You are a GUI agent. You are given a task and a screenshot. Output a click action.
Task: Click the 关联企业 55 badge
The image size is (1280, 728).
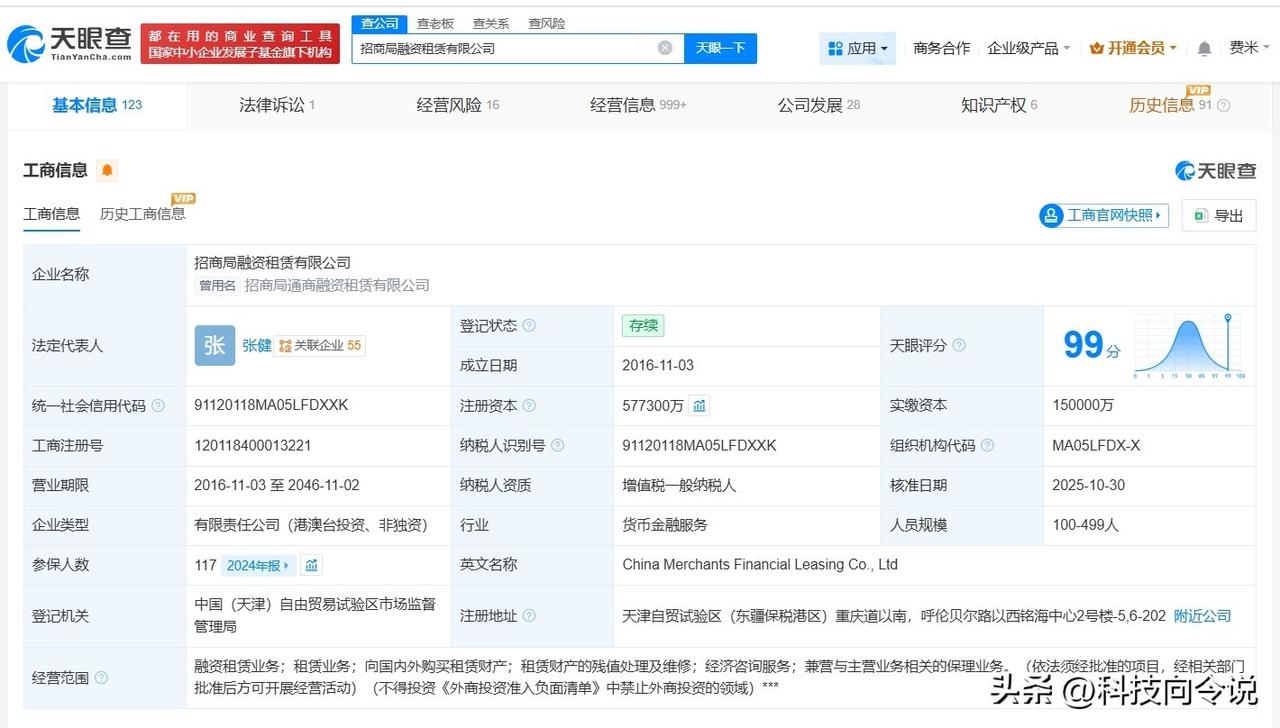319,346
